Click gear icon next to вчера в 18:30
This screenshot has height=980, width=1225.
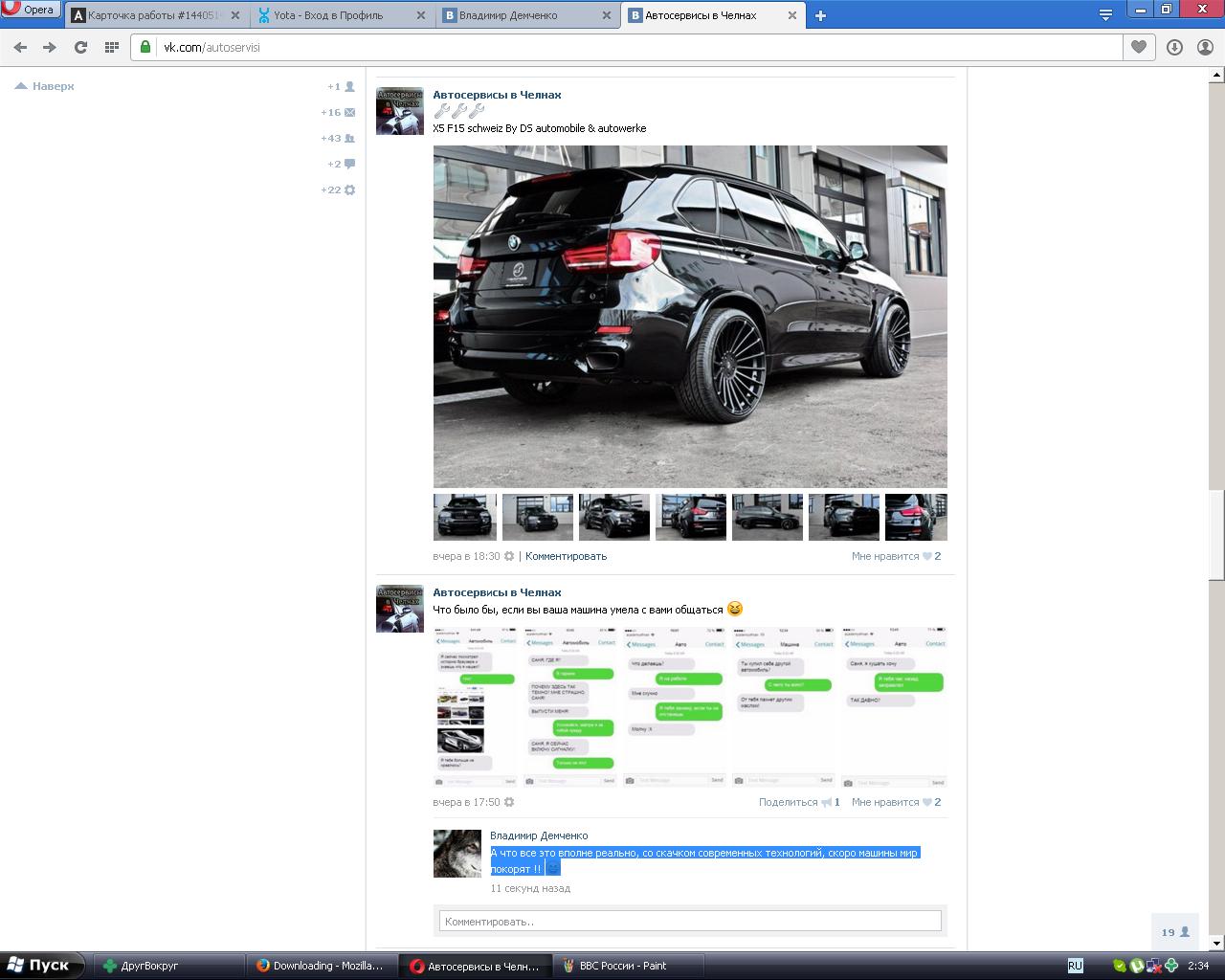509,556
